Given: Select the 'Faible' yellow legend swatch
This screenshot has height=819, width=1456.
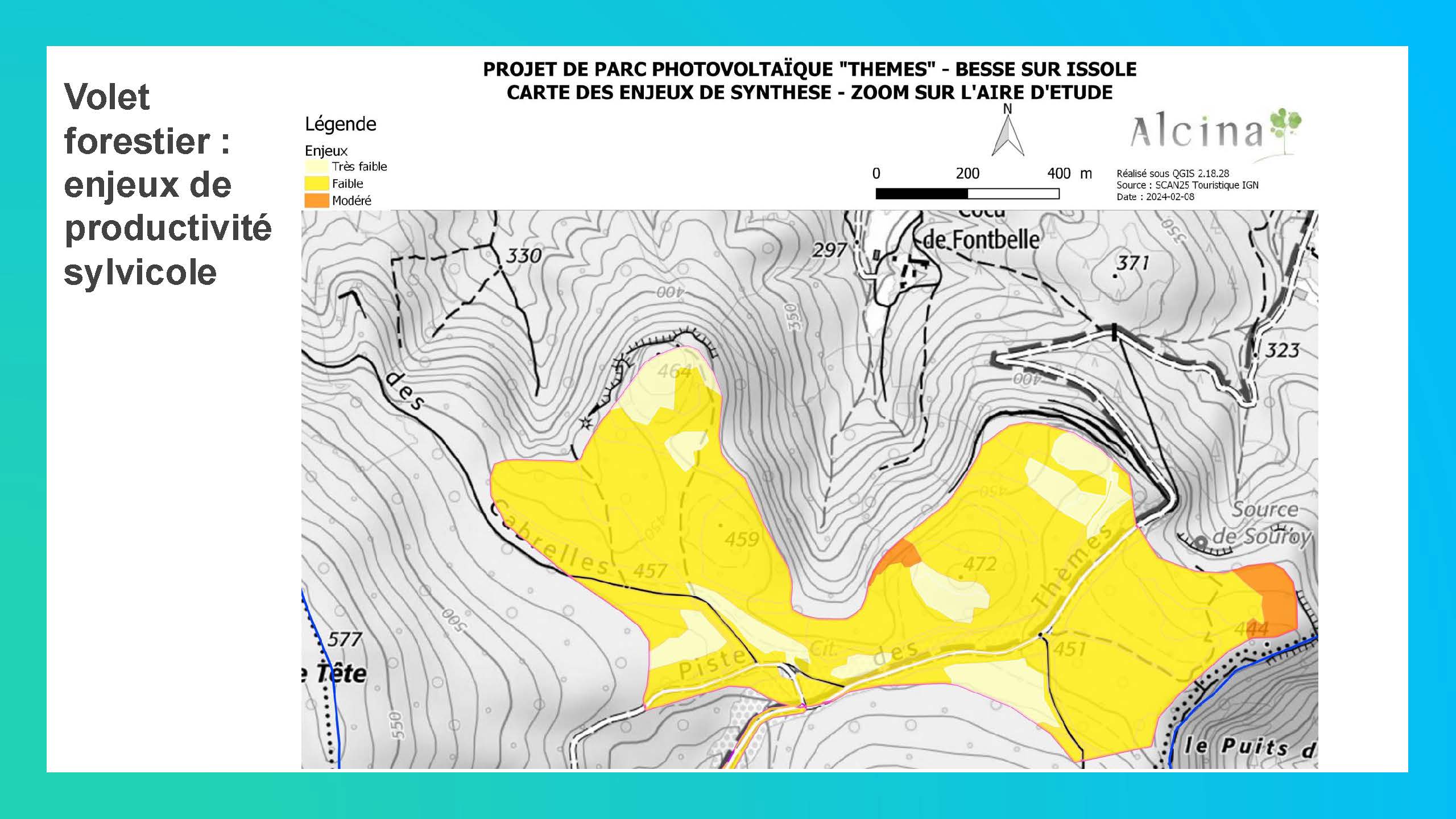Looking at the screenshot, I should [x=317, y=183].
